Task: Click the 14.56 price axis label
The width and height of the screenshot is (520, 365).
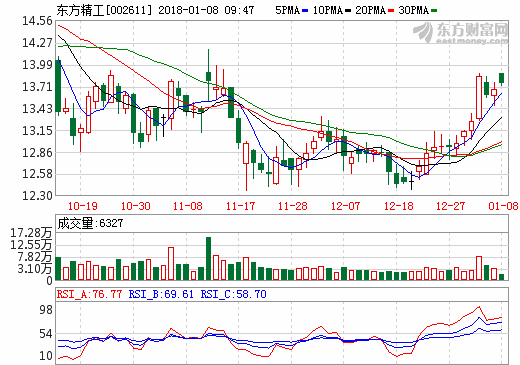Action: click(37, 21)
